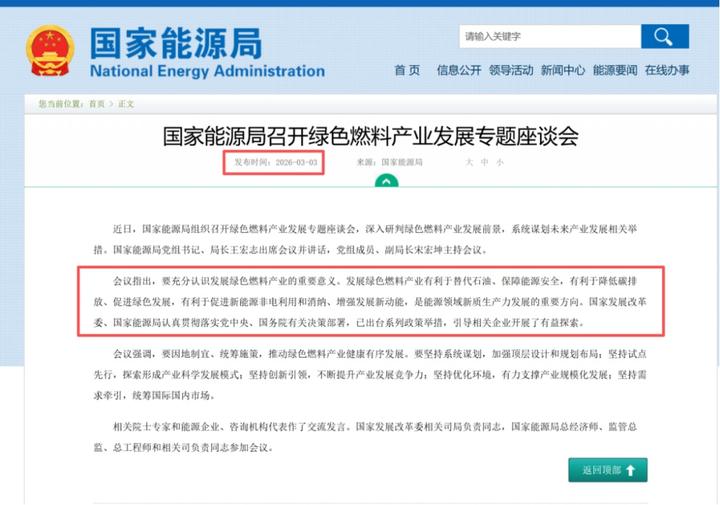Click the national emblem logo
720x505 pixels.
[x=49, y=50]
